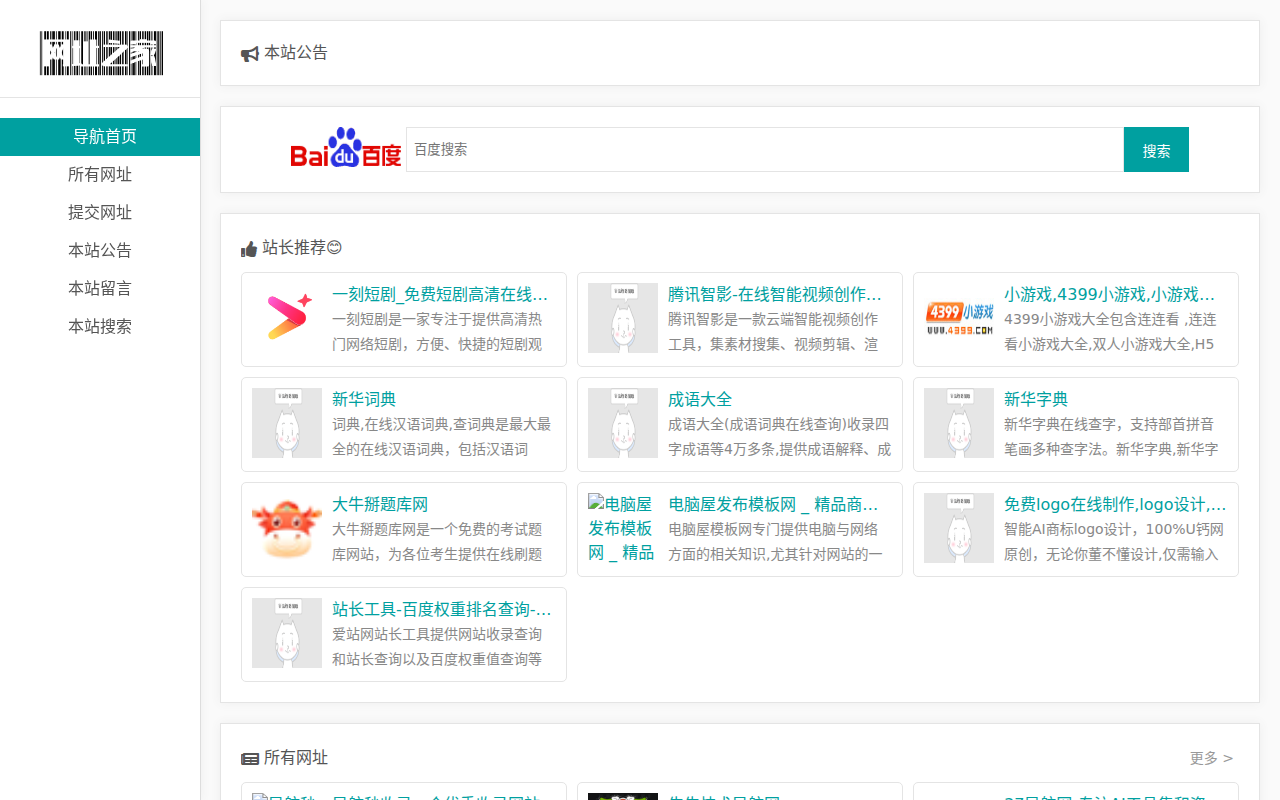Click the 成语大全 description text

[x=779, y=437]
